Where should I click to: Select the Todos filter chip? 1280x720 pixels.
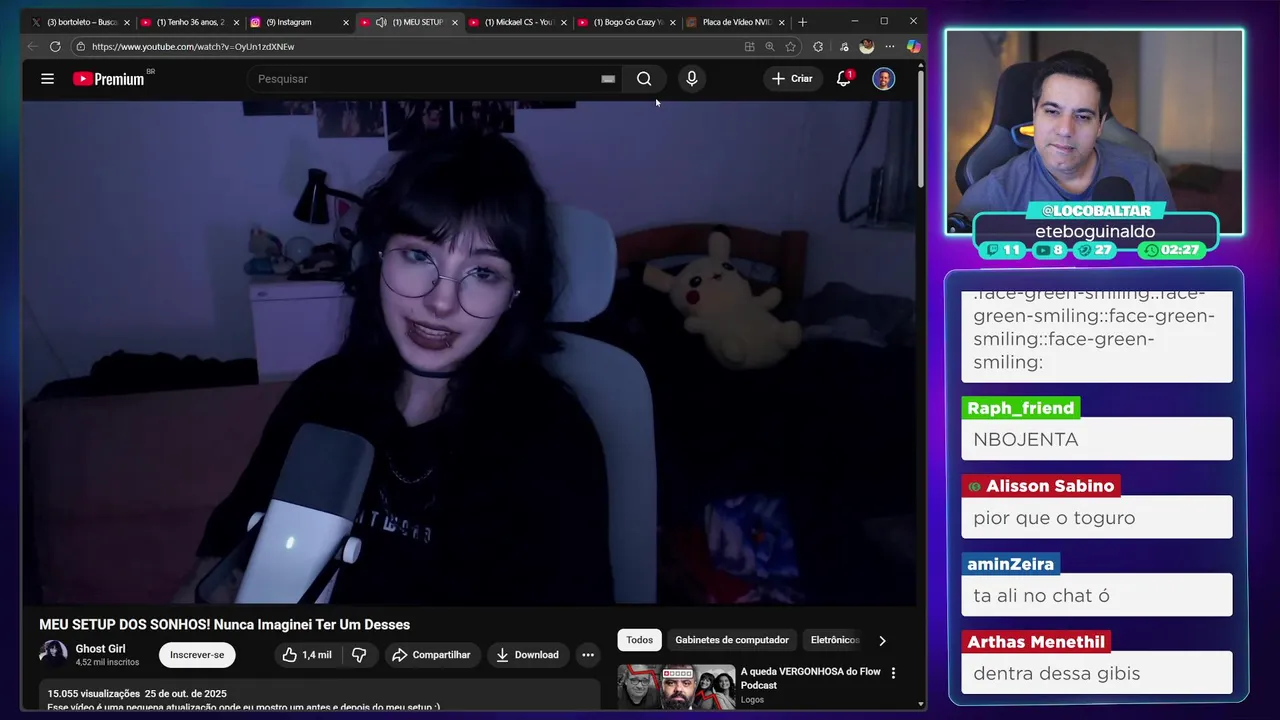point(639,640)
